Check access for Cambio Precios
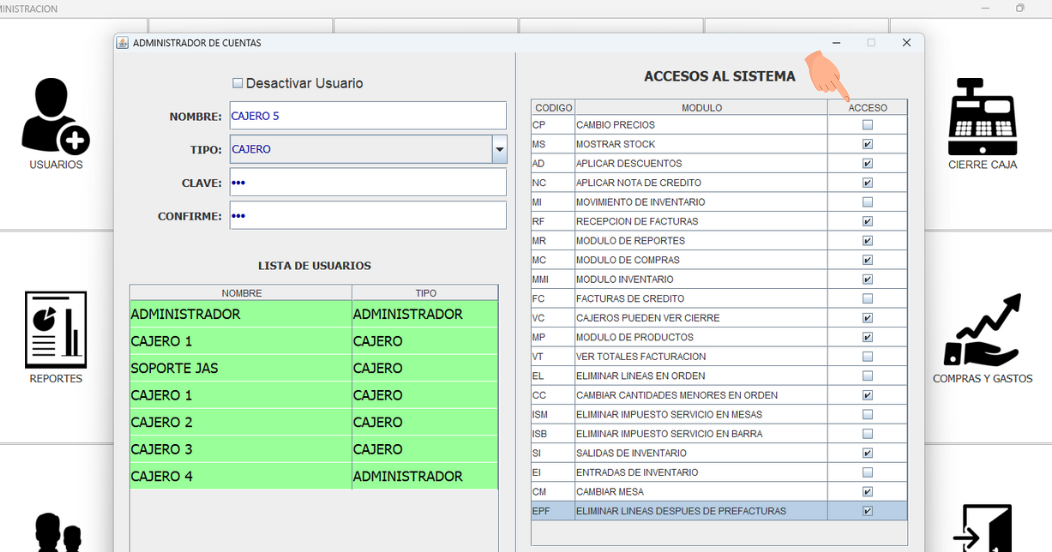Screen dimensions: 1052x552 tap(867, 125)
